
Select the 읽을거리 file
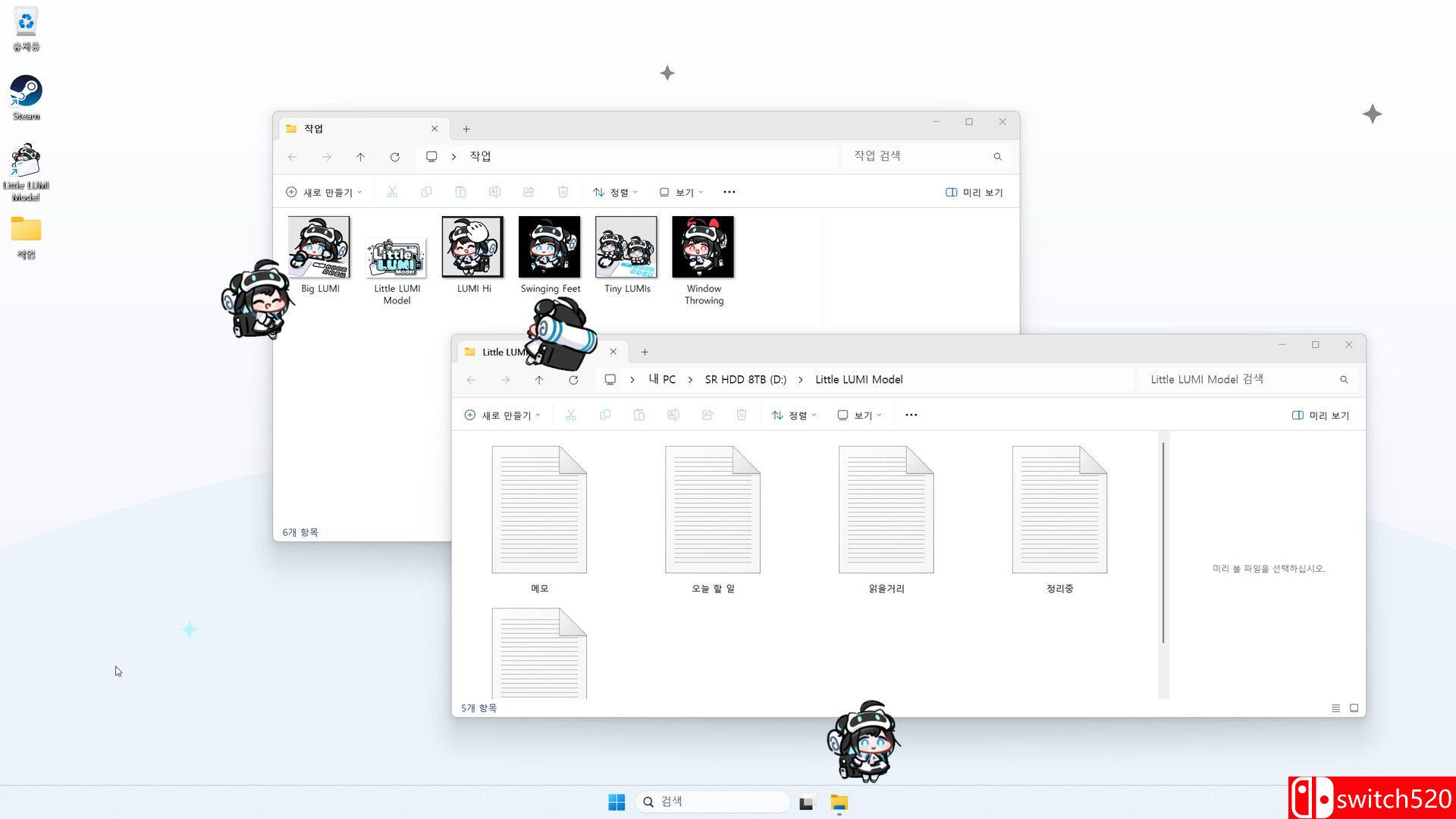click(886, 519)
